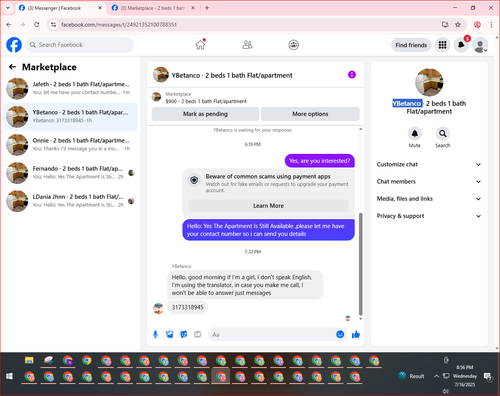Open the Jafeth conversation in list
Image resolution: width=500 pixels, height=396 pixels.
[70, 88]
